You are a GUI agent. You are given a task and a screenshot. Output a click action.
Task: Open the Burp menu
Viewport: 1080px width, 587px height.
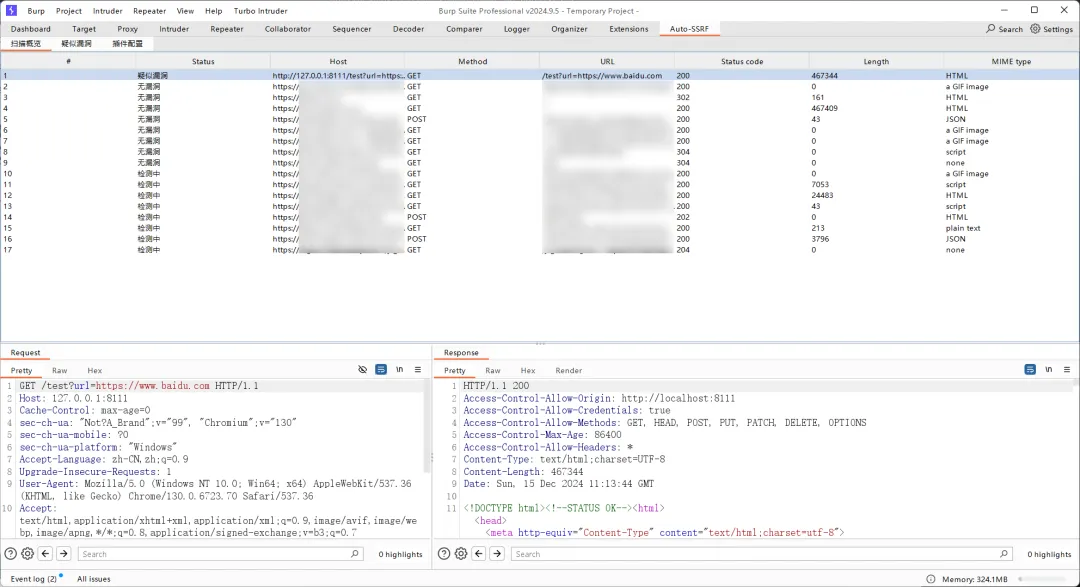point(36,11)
